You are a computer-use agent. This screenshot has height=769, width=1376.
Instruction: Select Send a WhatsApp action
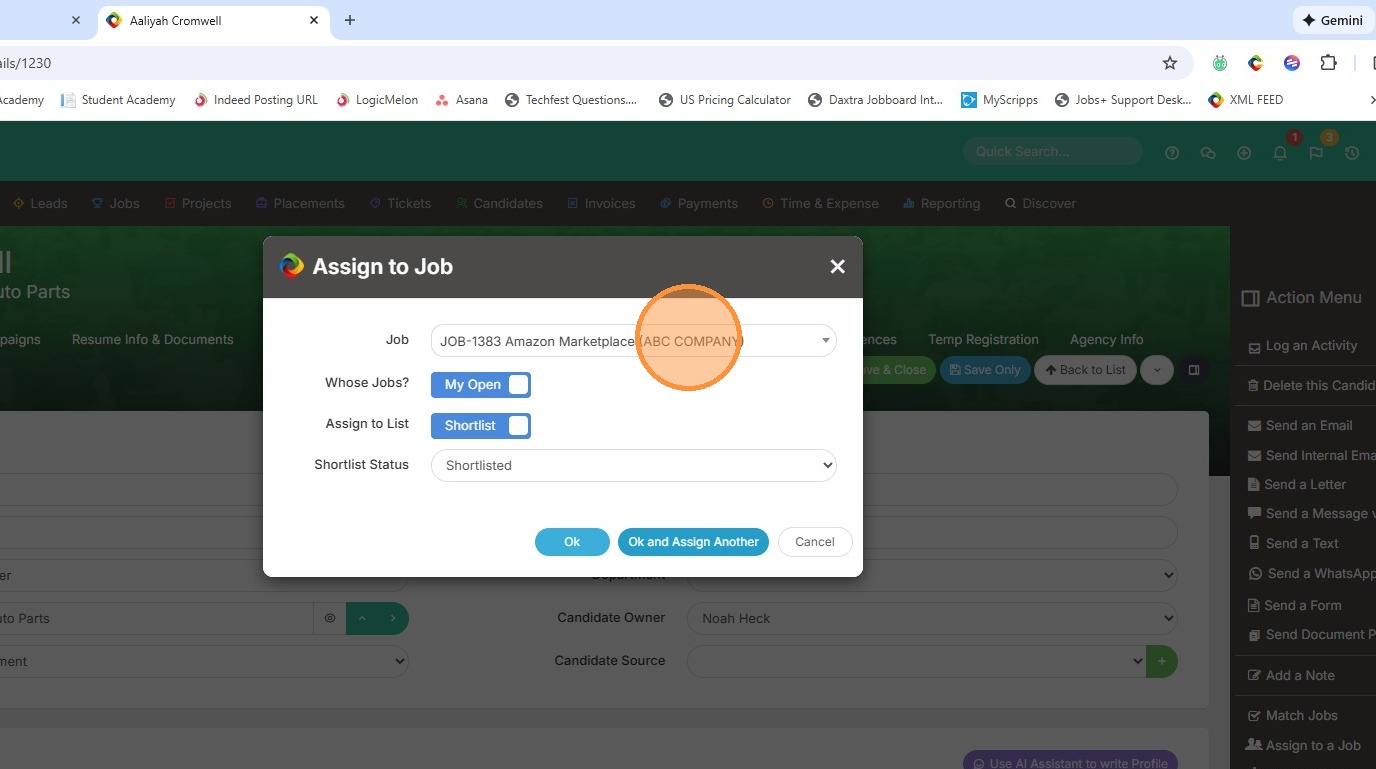pyautogui.click(x=1312, y=574)
